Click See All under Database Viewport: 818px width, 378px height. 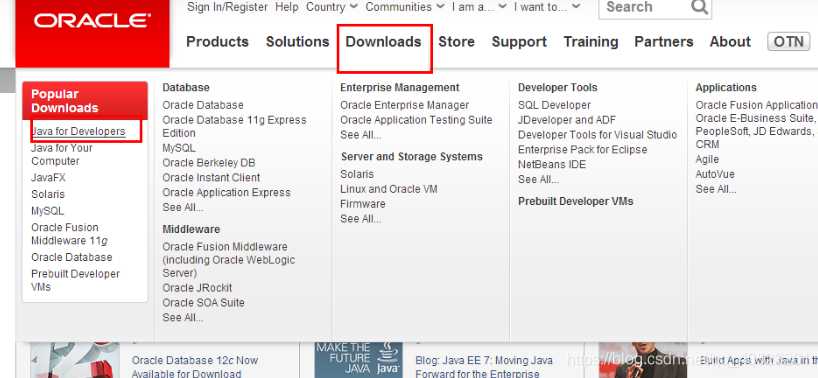183,208
